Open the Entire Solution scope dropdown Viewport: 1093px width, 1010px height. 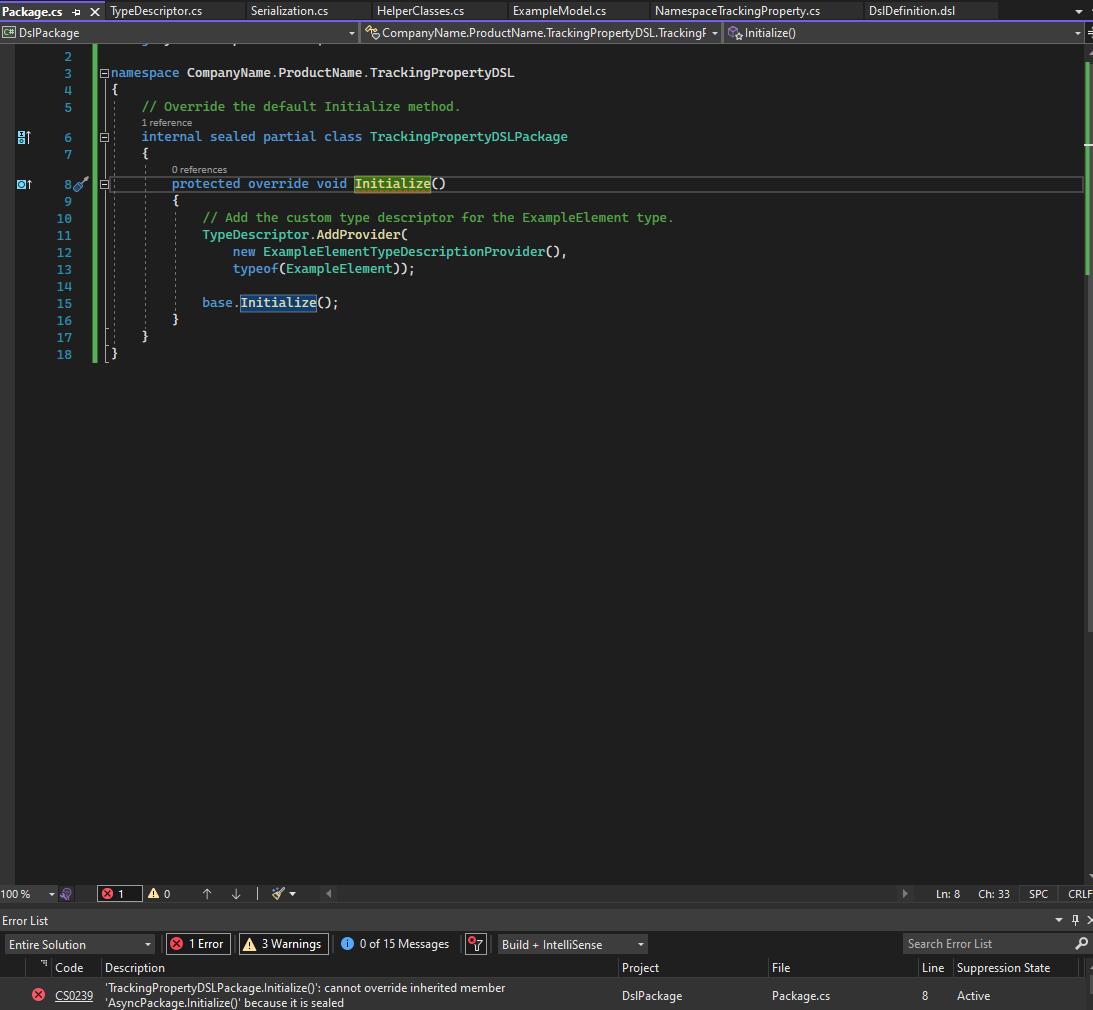coord(79,944)
